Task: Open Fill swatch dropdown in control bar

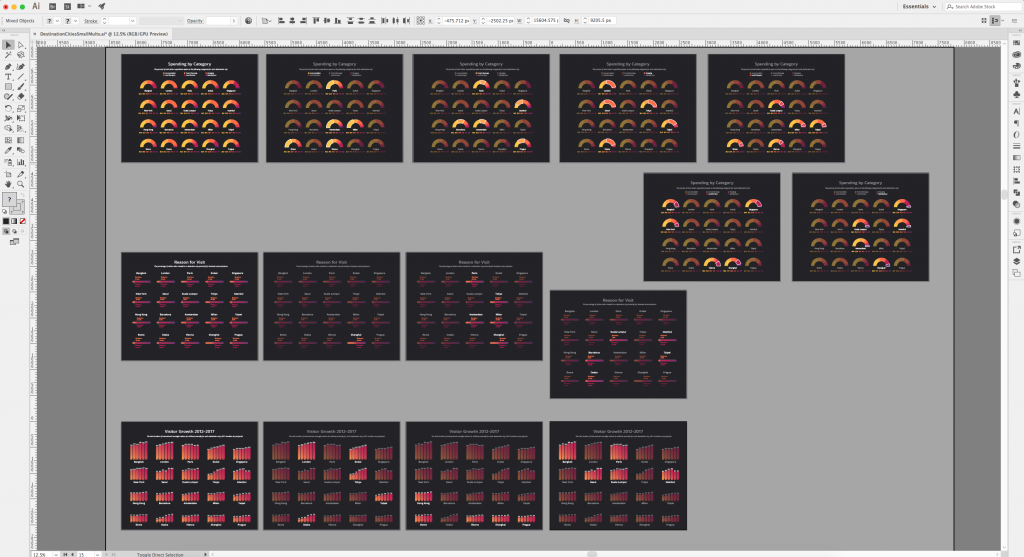Action: pyautogui.click(x=57, y=21)
